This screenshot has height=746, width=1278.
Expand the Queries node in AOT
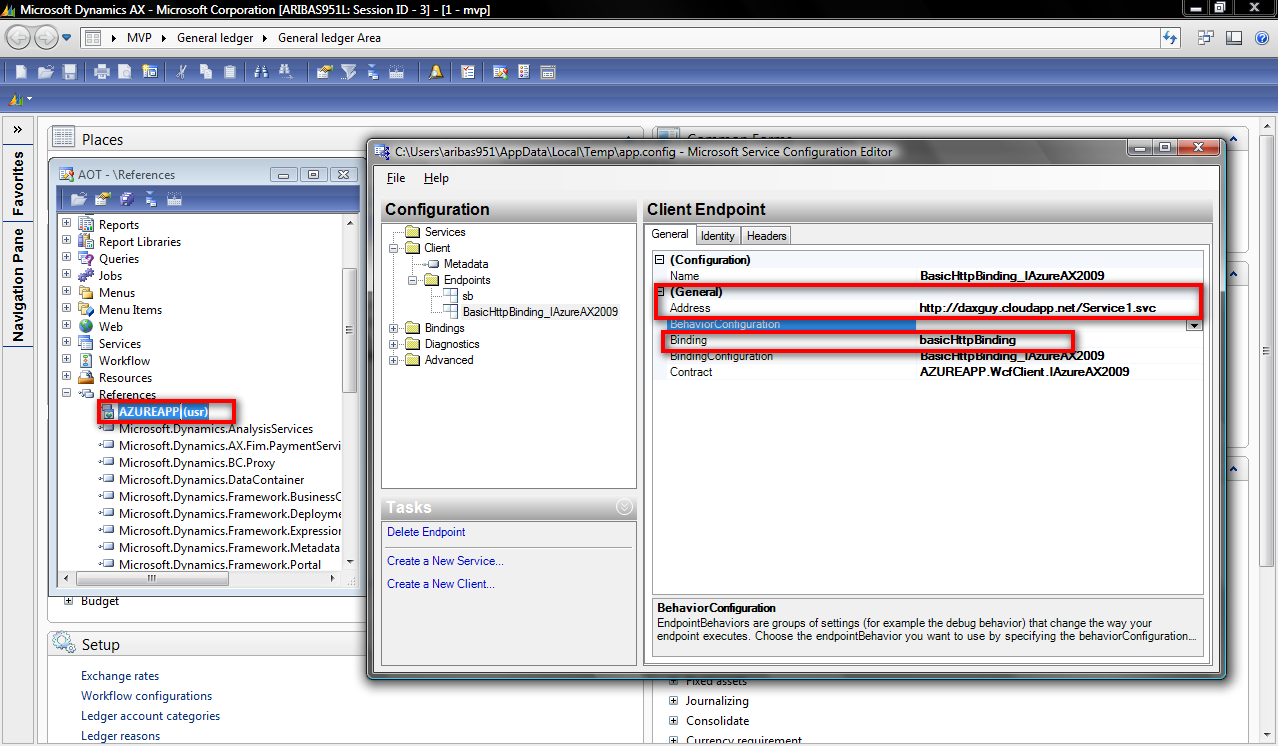tap(67, 258)
